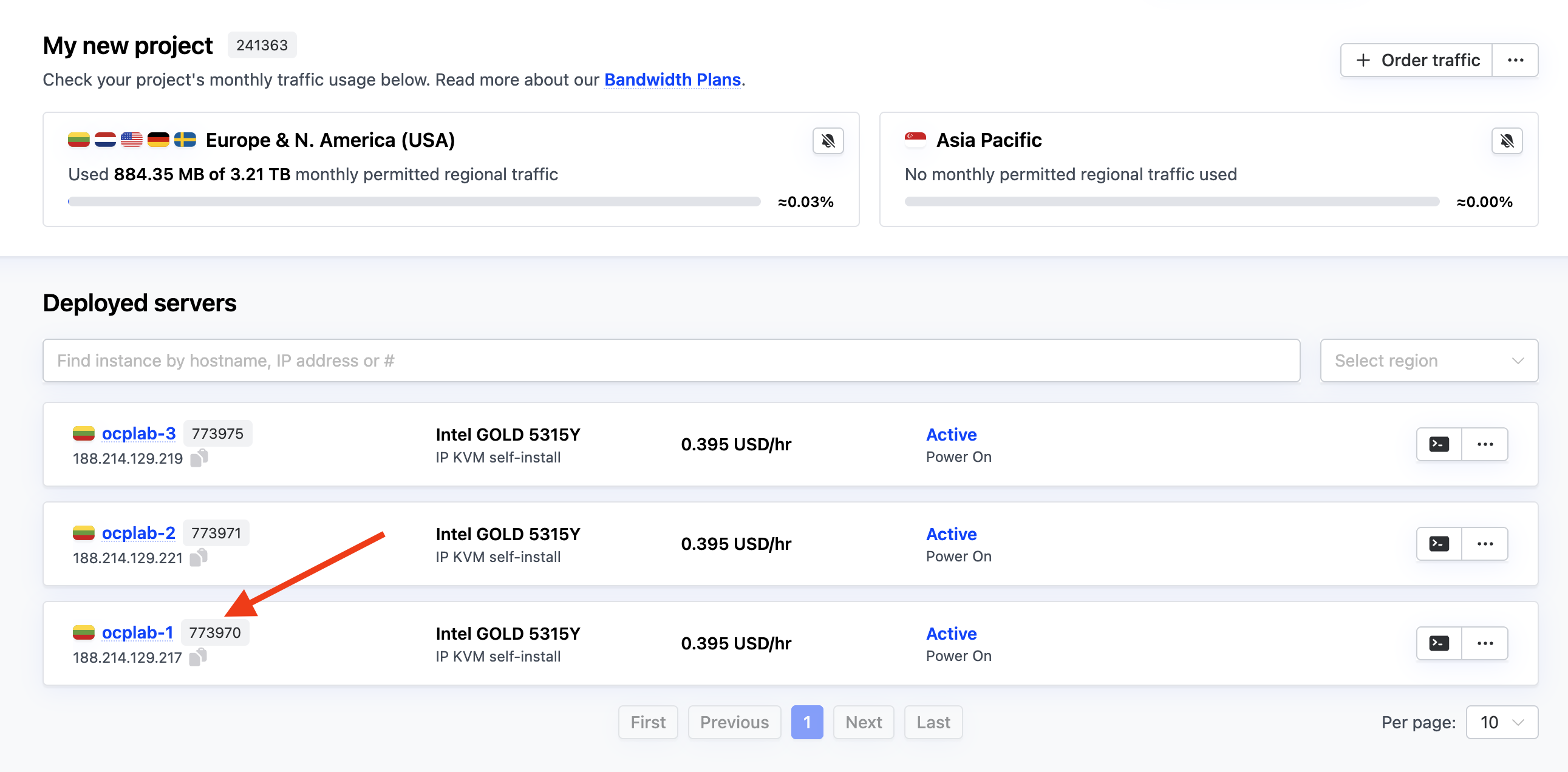Open the project's ellipsis options menu

1515,59
